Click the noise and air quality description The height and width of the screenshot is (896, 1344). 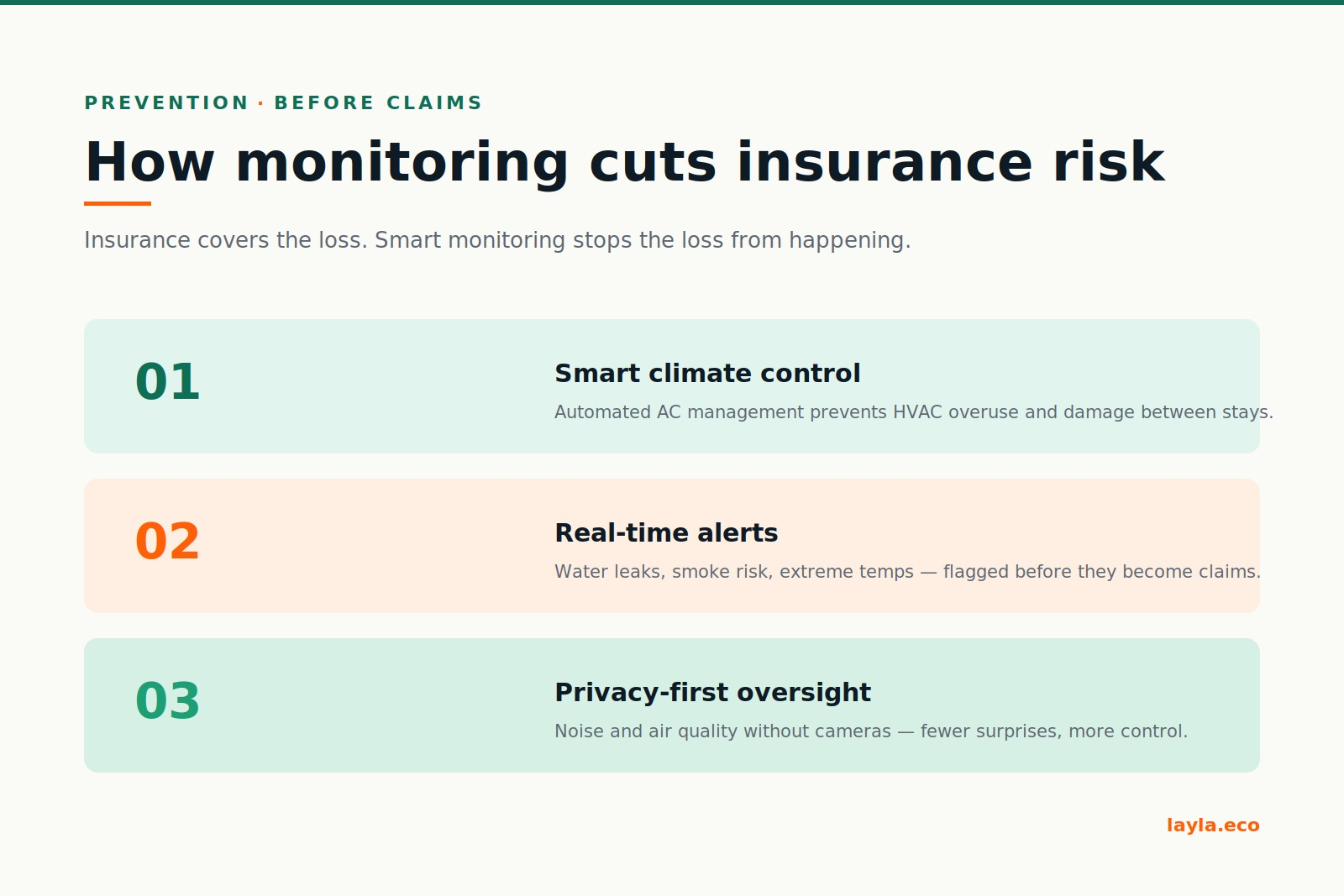point(871,731)
